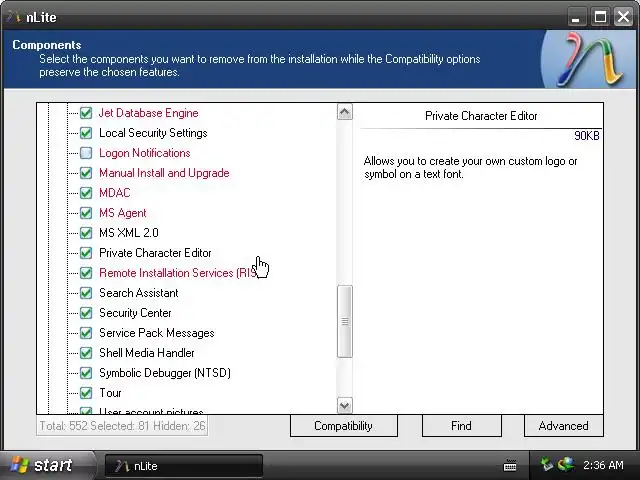Toggle the Shell Media Handler checkbox
Viewport: 640px width, 480px height.
pos(86,353)
